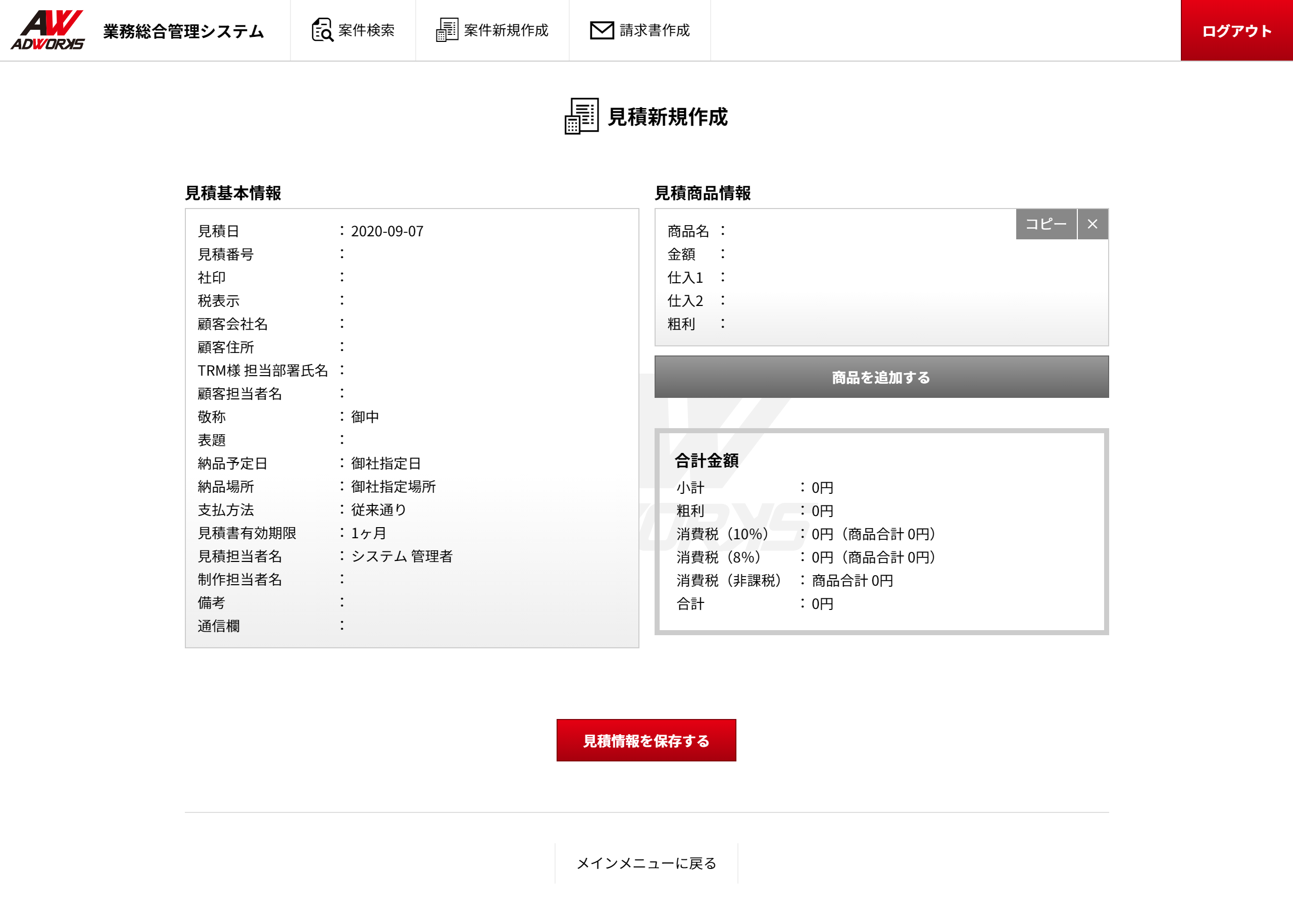Click the 通信欄 row label
Screen dimensions: 1293x924
click(219, 626)
